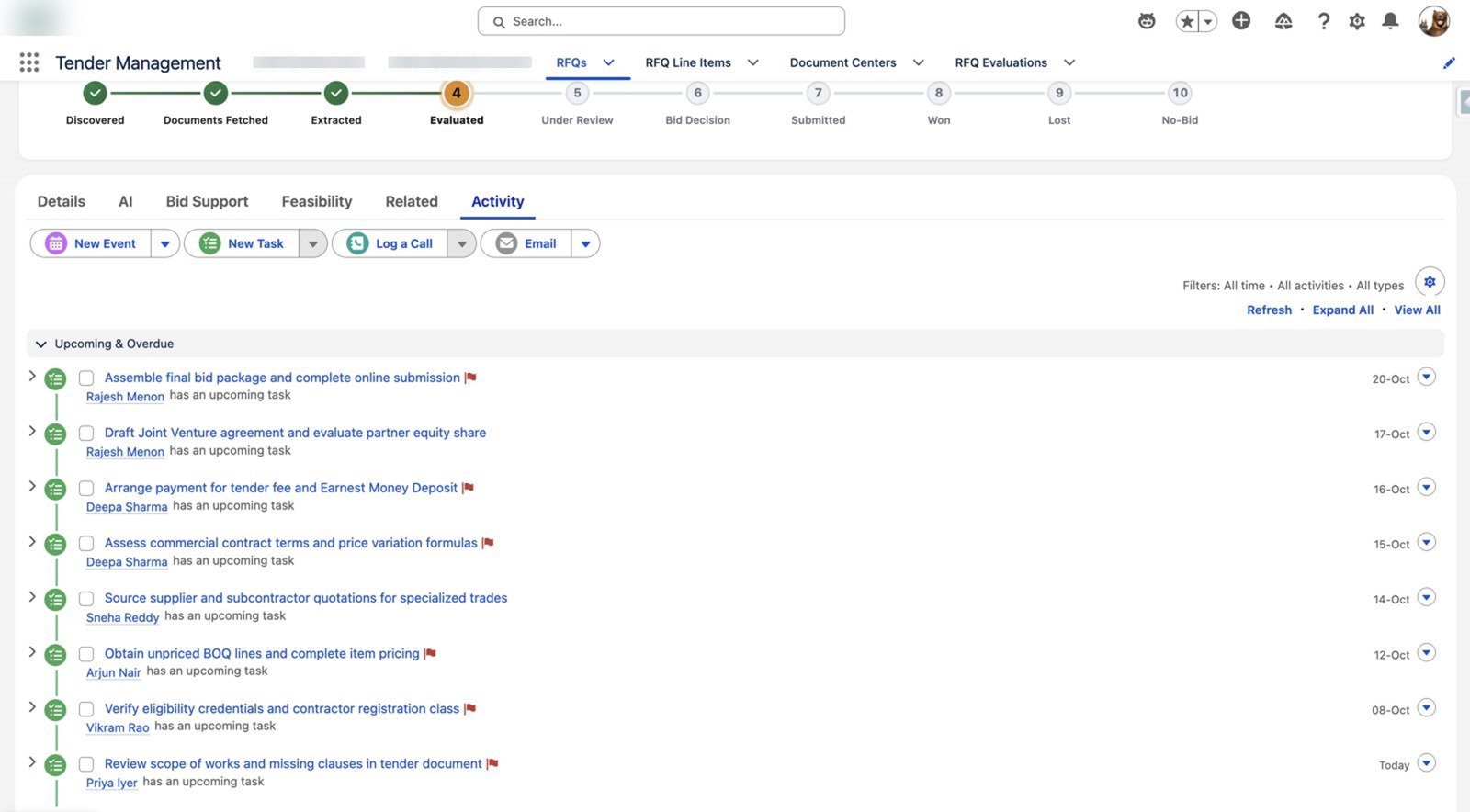Open the Email dropdown arrow
This screenshot has width=1470, height=812.
[585, 243]
